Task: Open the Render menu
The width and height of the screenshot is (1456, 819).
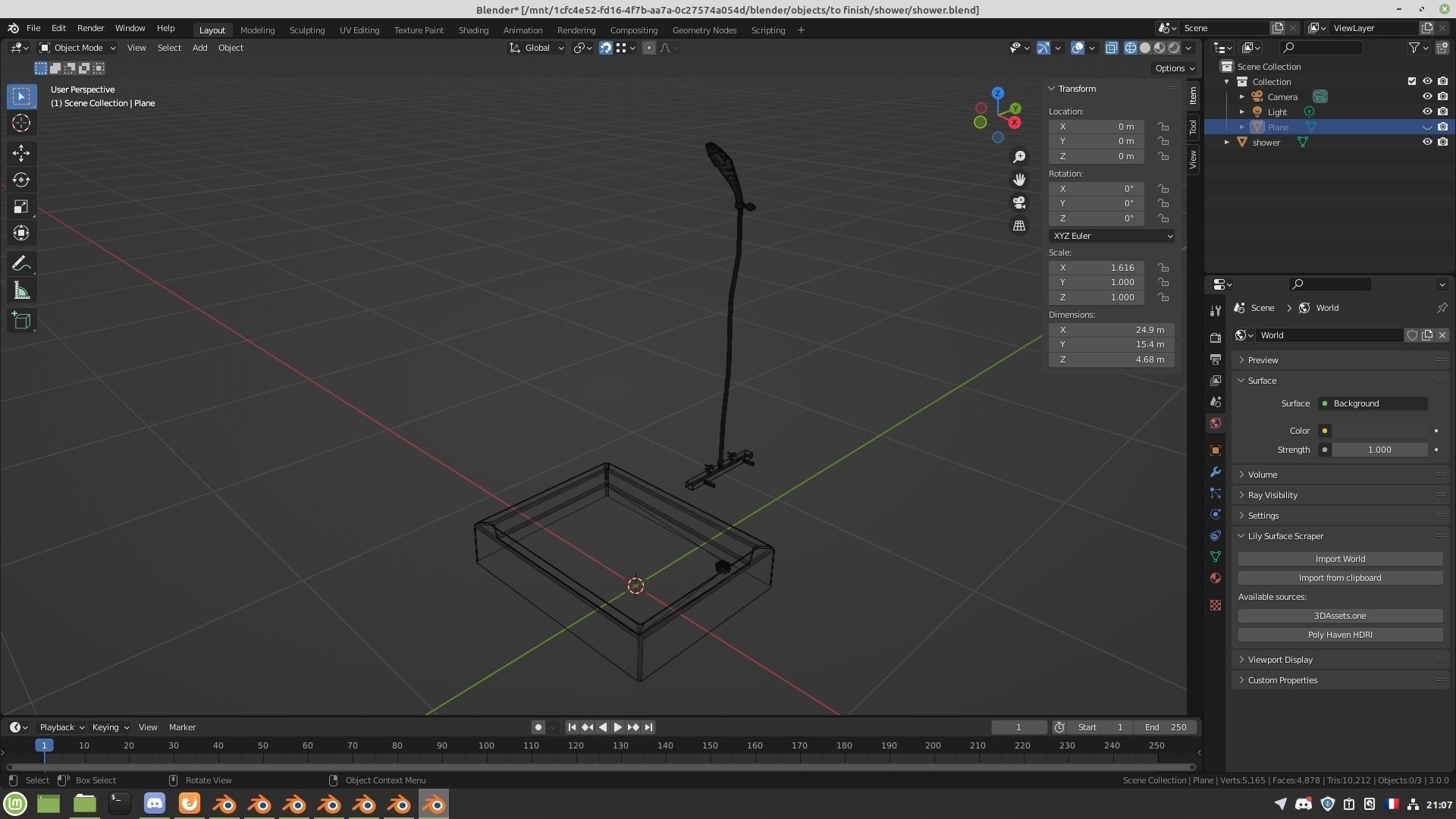Action: point(90,28)
